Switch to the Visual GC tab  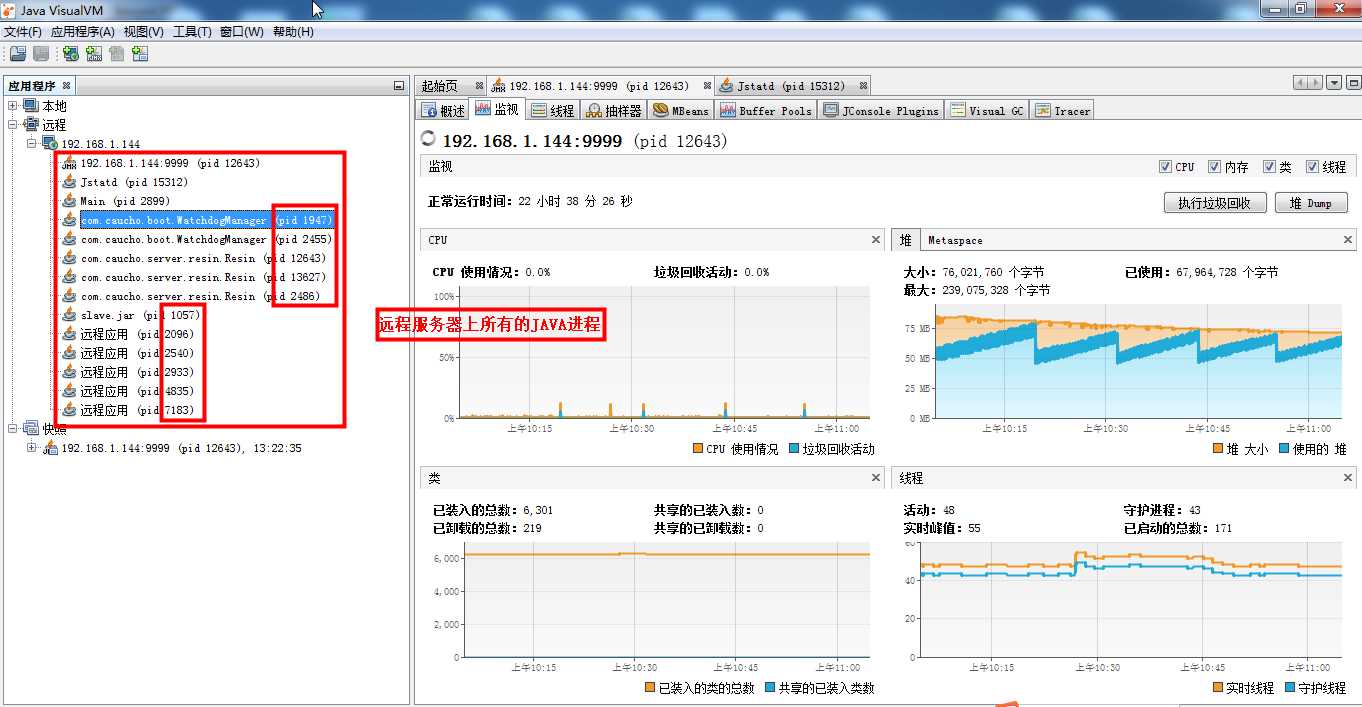coord(987,110)
